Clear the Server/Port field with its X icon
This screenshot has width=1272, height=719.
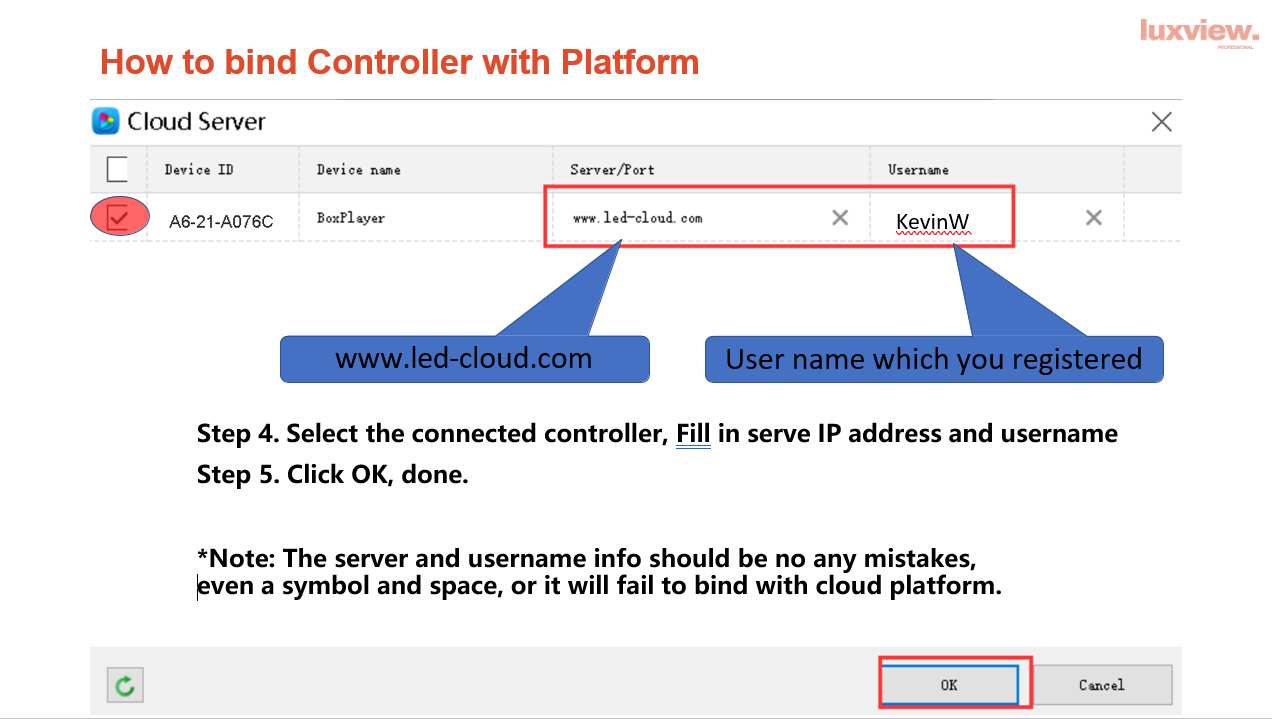click(840, 218)
